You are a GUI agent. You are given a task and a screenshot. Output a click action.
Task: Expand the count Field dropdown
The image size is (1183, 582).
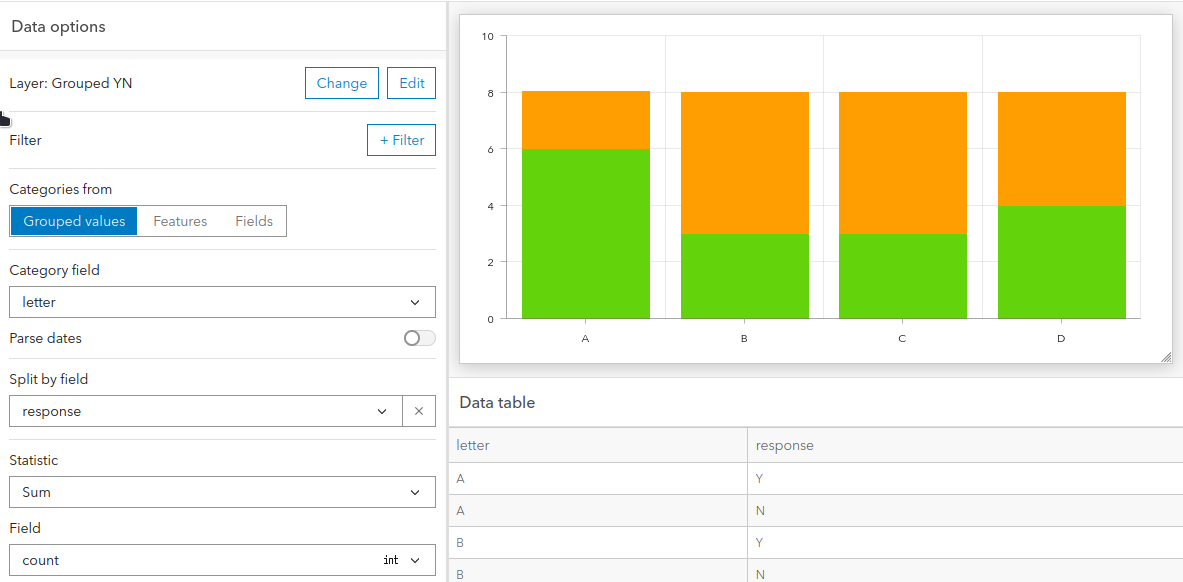click(222, 560)
